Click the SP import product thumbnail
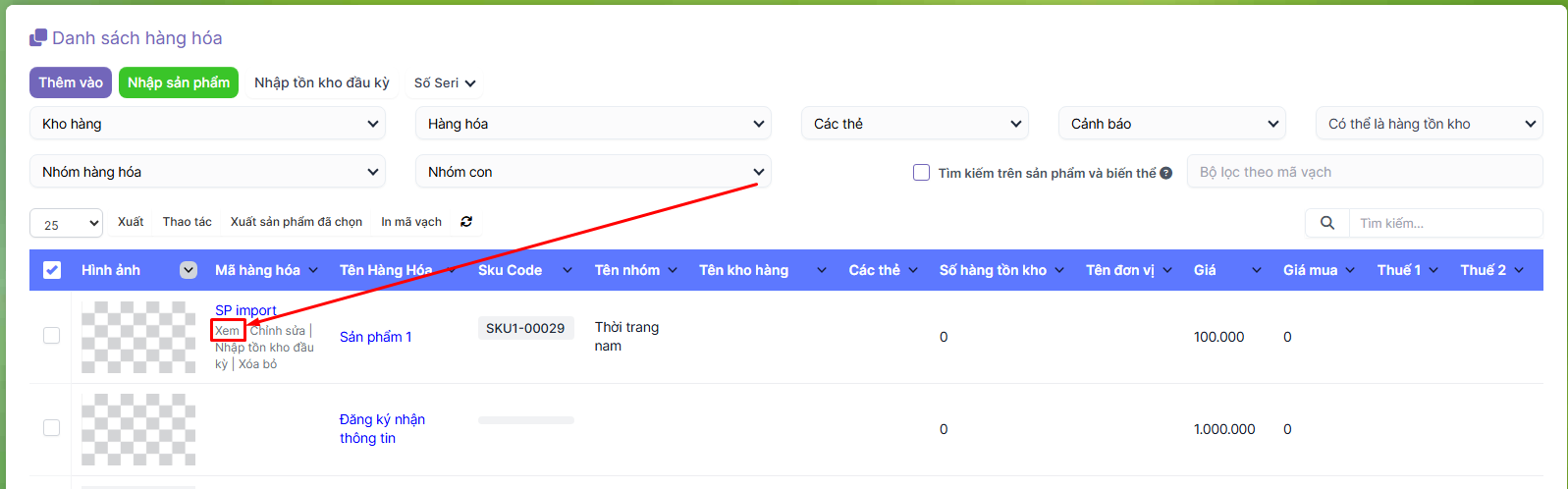This screenshot has width=1568, height=489. [x=137, y=337]
